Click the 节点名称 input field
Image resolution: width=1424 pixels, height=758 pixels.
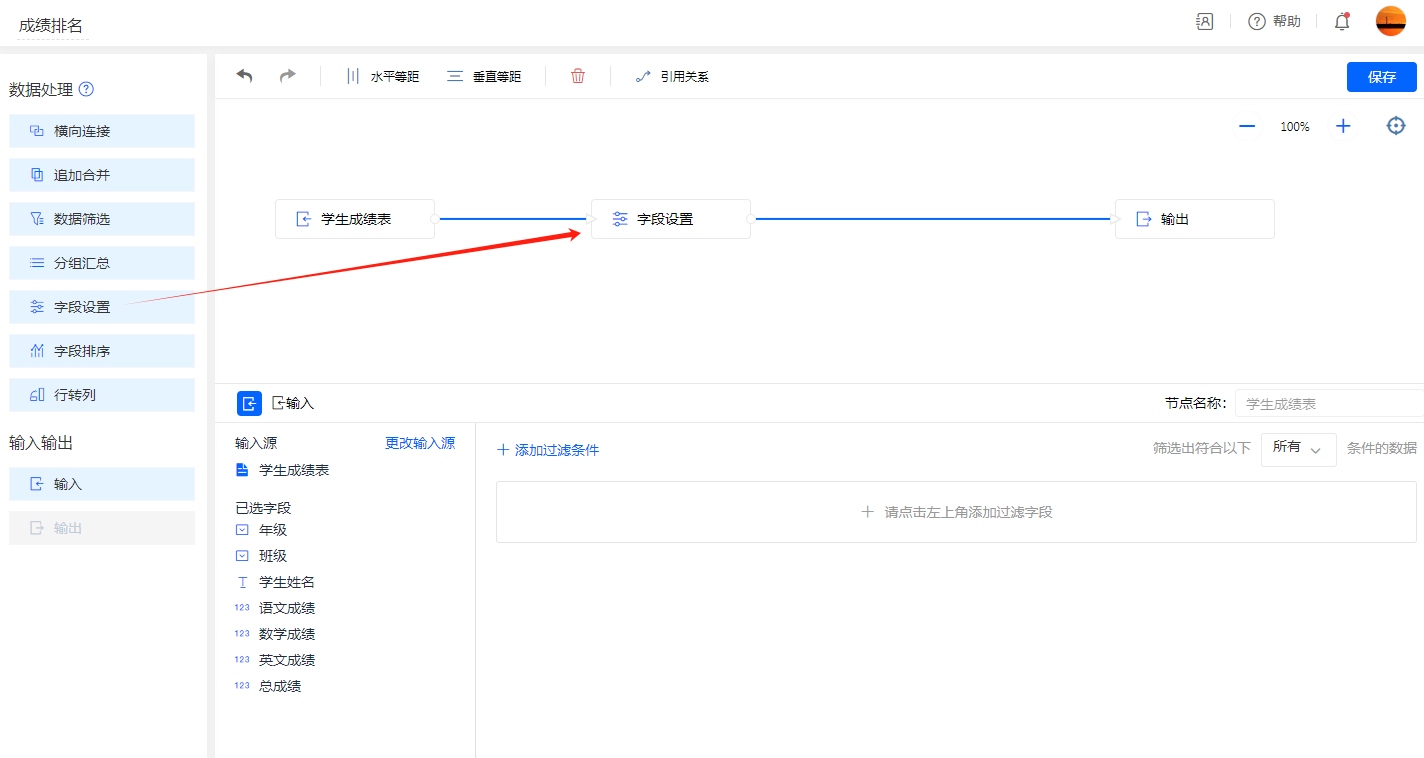coord(1328,404)
